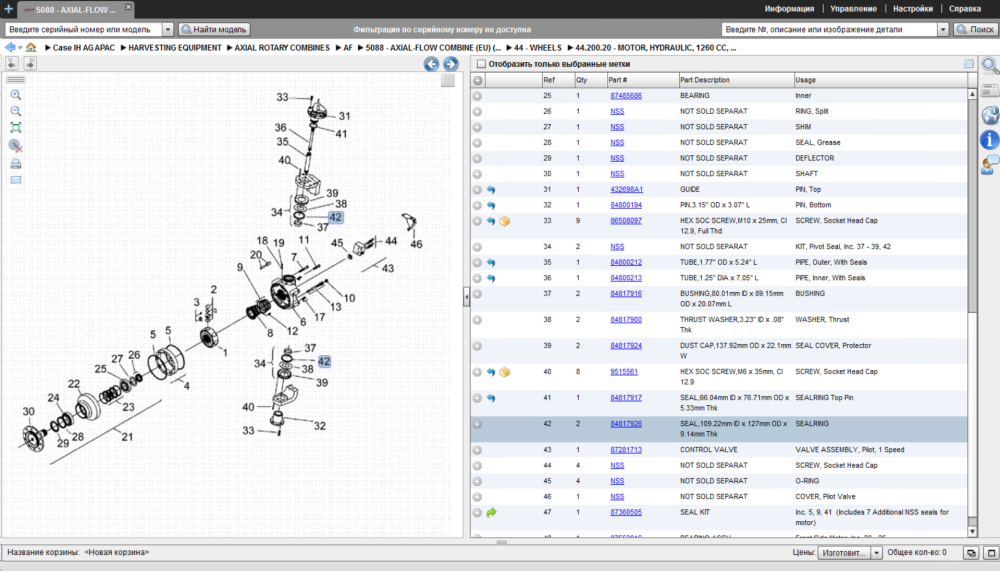Enable show only selected callouts checkbox
The width and height of the screenshot is (1000, 571).
(x=482, y=64)
